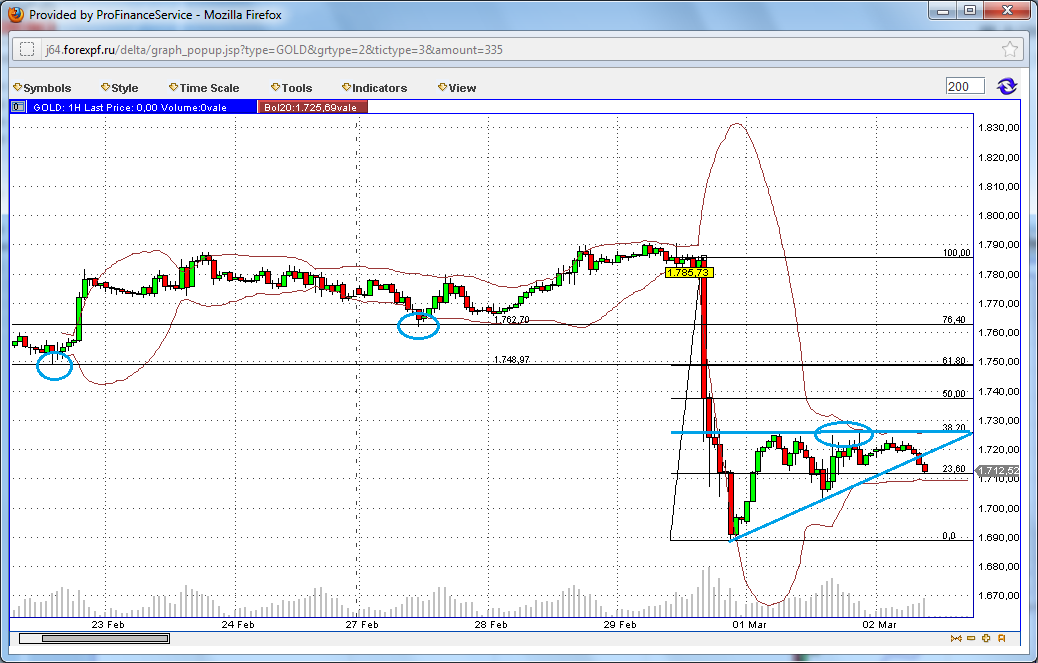
Task: Open the View menu
Action: 457,88
